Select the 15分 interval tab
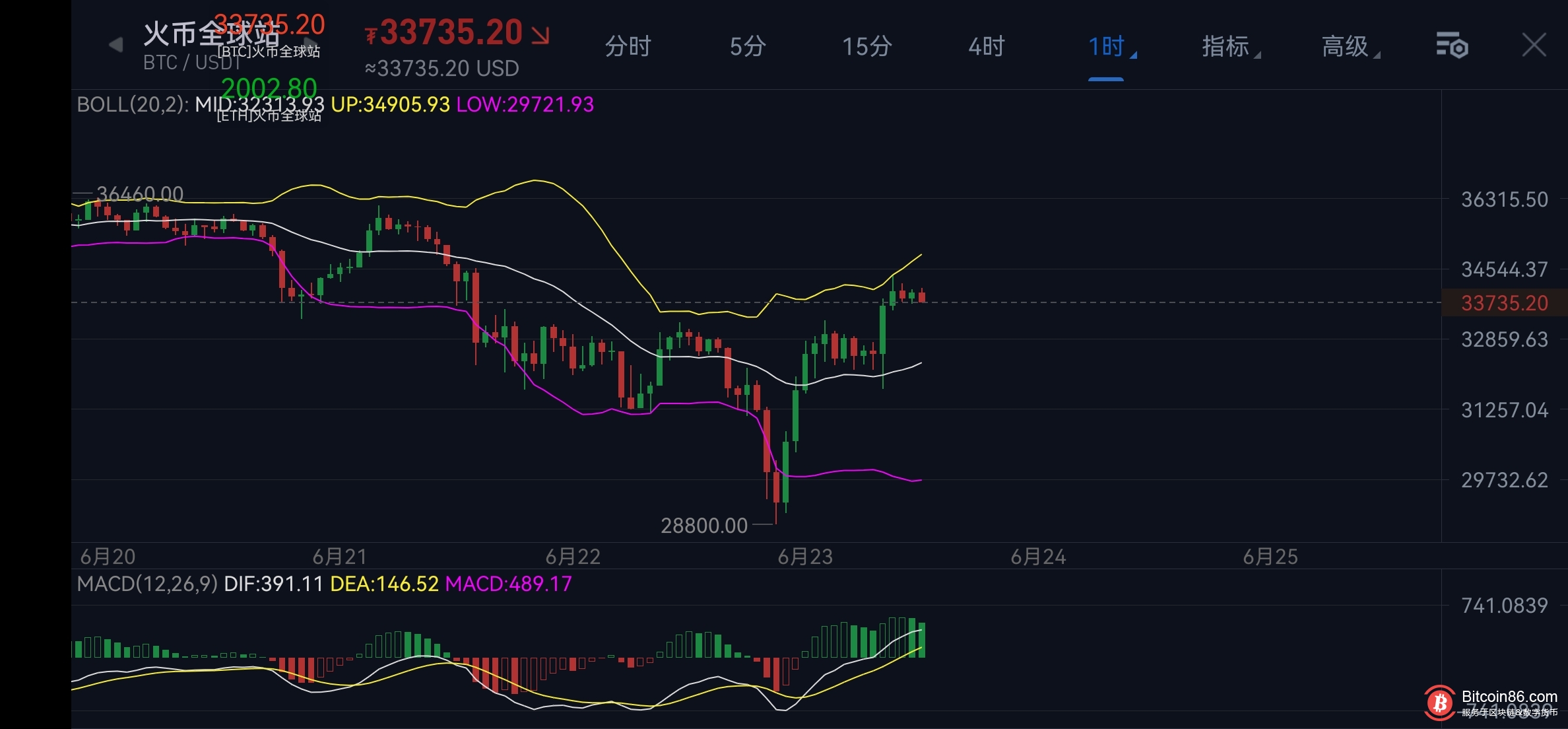 pos(866,46)
